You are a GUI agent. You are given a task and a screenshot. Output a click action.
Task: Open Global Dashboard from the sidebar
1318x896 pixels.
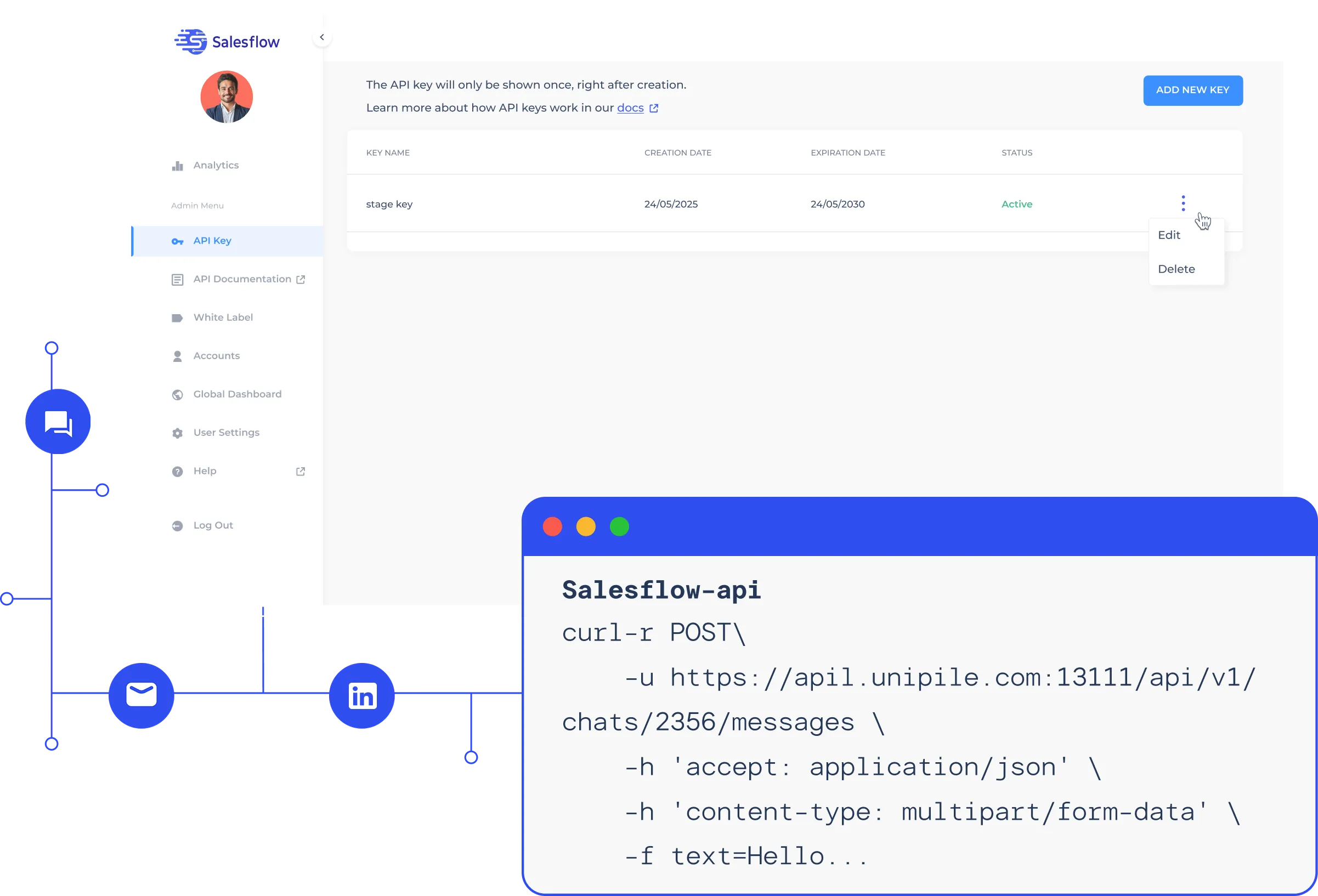pyautogui.click(x=237, y=394)
